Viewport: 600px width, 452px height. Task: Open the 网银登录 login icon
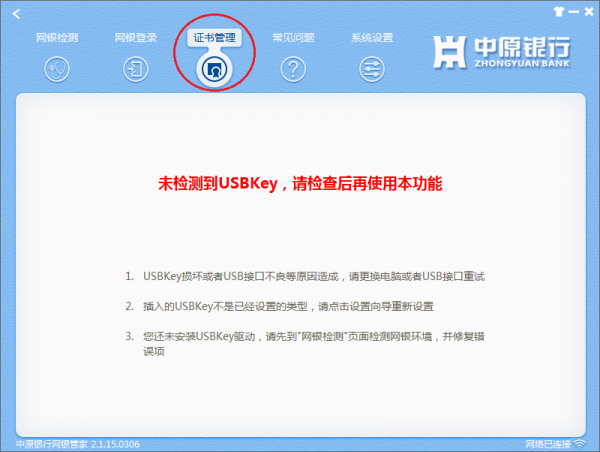(135, 69)
